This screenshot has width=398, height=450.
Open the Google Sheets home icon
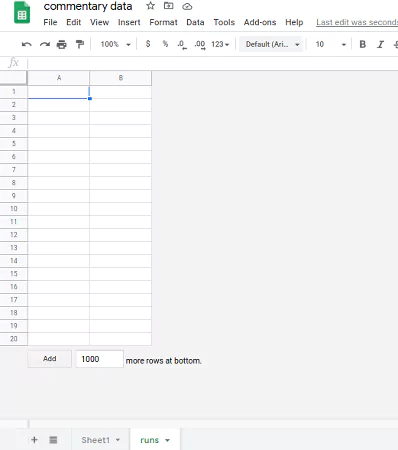tap(22, 13)
